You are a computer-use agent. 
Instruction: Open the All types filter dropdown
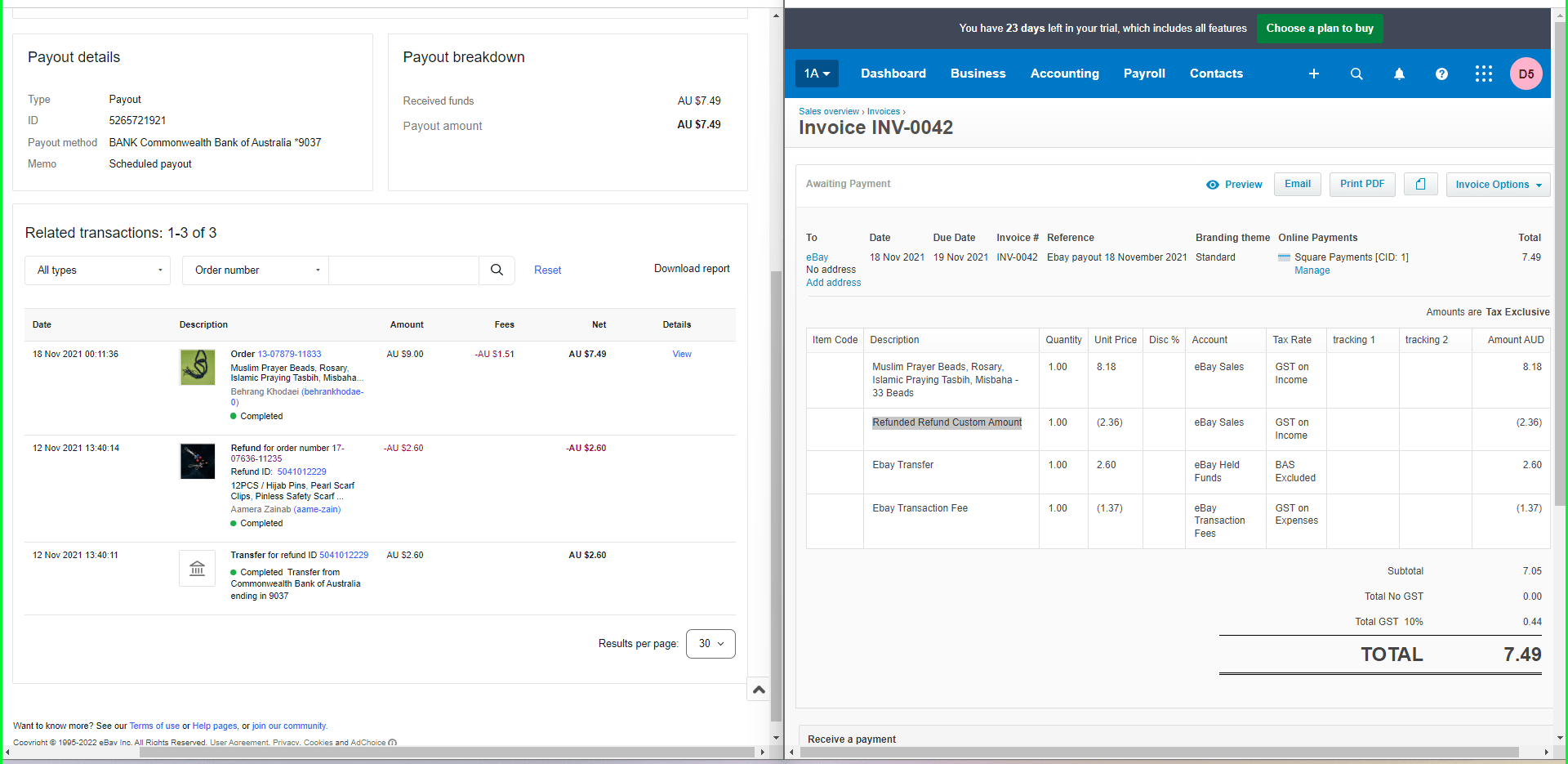tap(98, 270)
